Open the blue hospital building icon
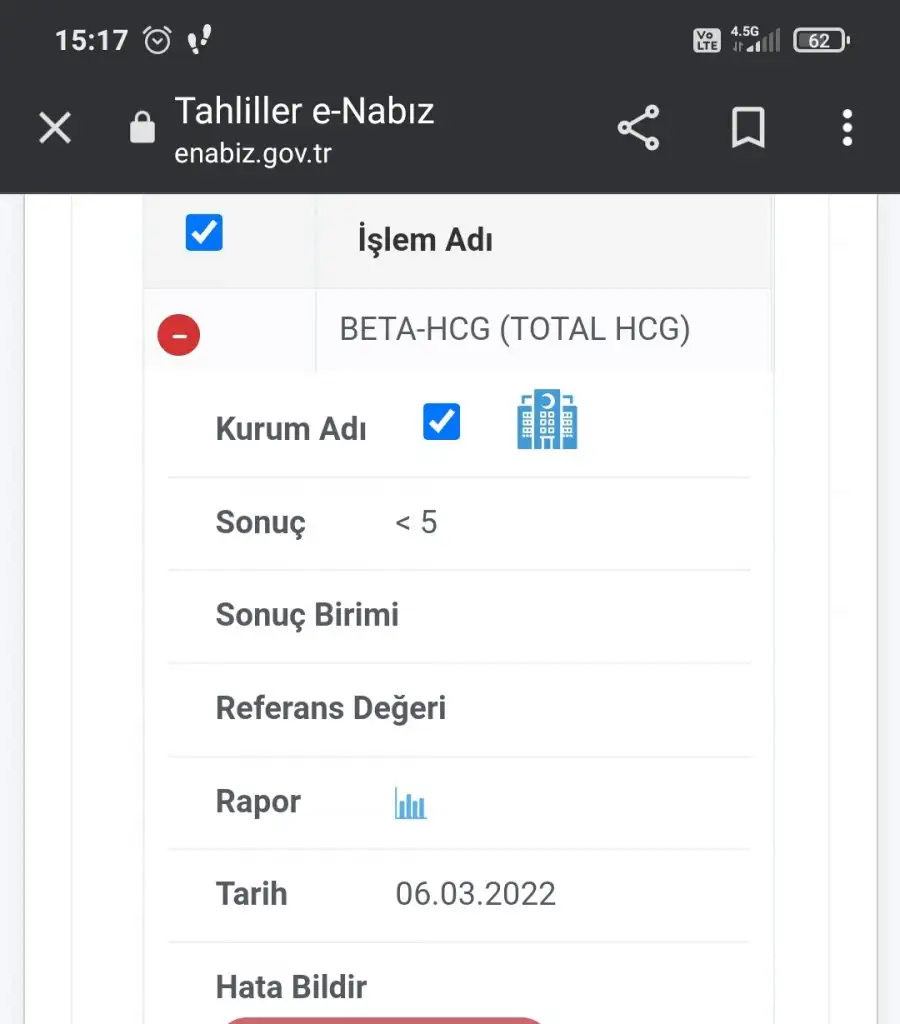900x1024 pixels. click(547, 419)
